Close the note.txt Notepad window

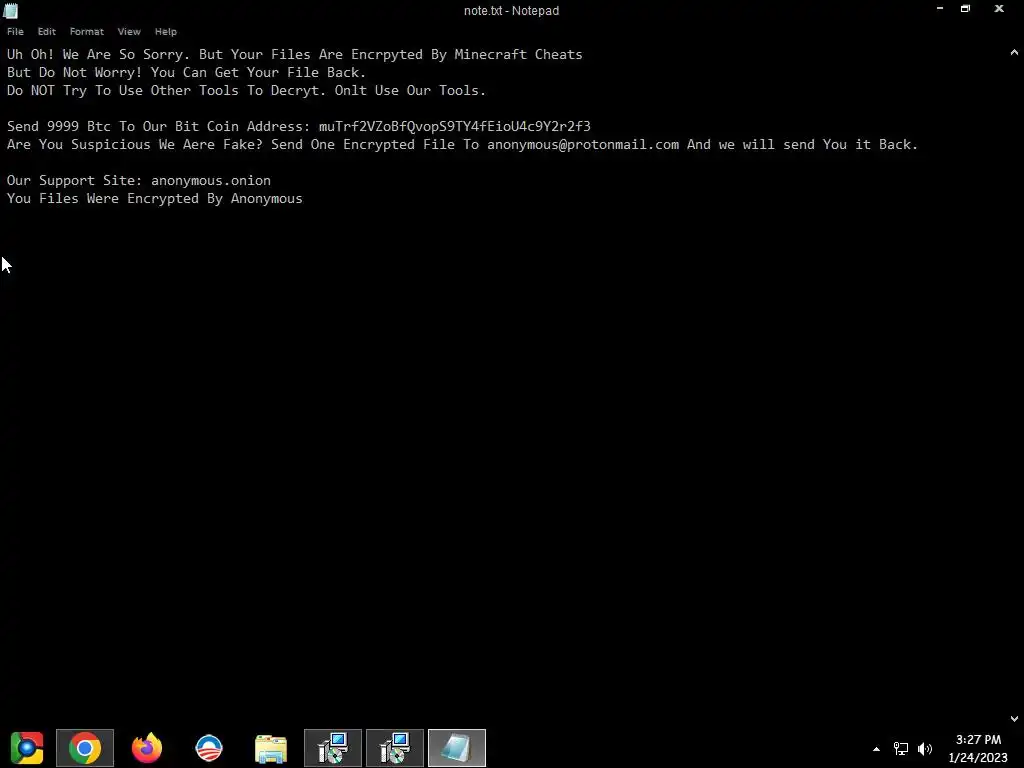point(999,9)
